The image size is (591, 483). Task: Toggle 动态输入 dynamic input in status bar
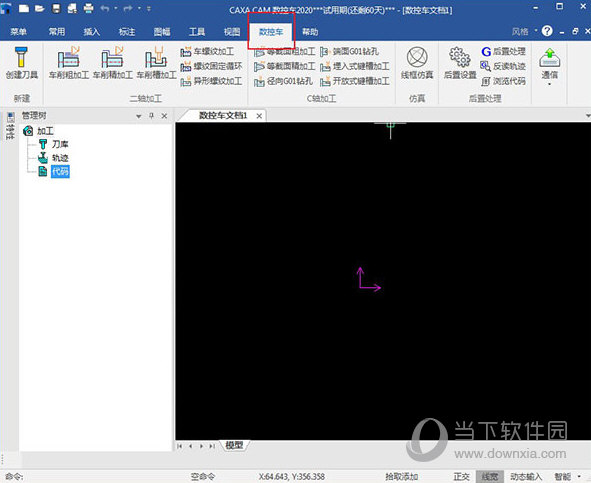525,477
